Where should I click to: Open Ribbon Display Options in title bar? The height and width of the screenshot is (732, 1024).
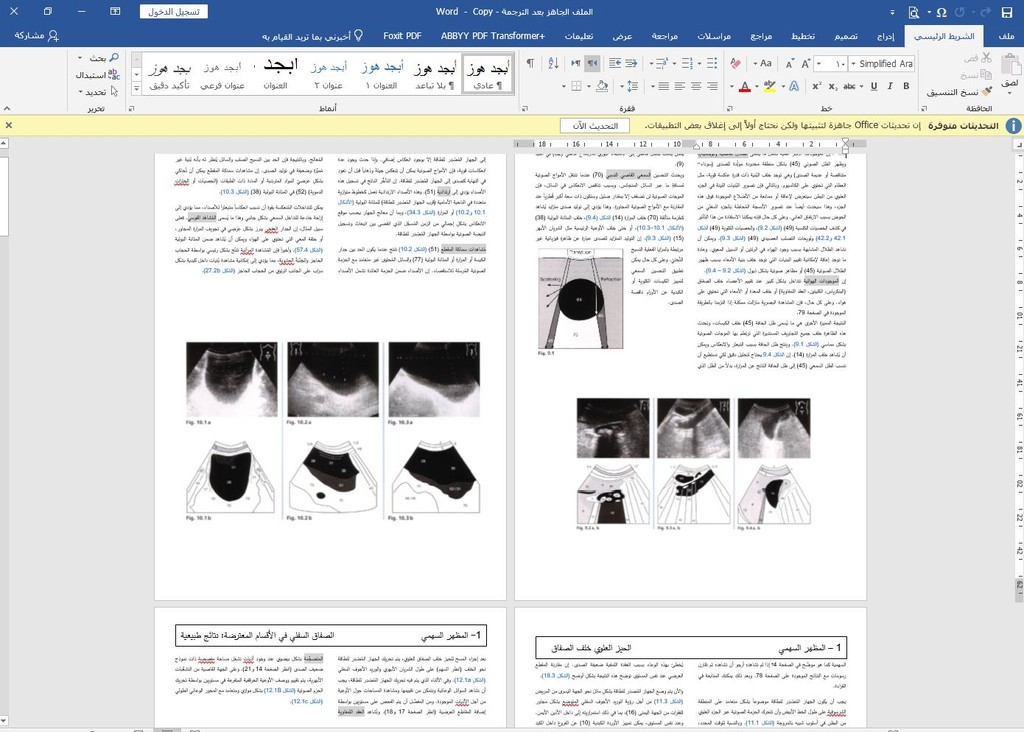point(115,12)
